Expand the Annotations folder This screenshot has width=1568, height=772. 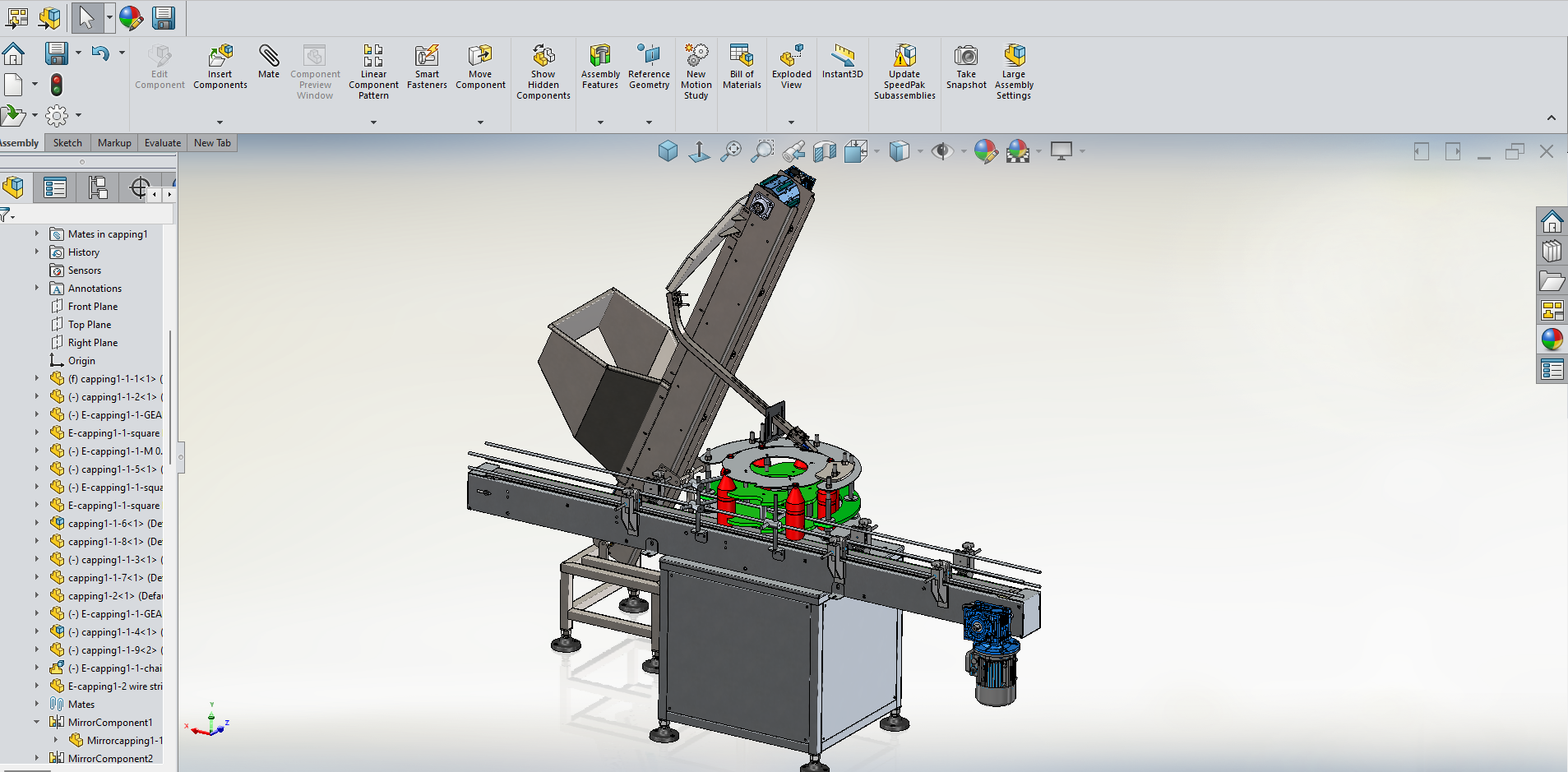37,289
